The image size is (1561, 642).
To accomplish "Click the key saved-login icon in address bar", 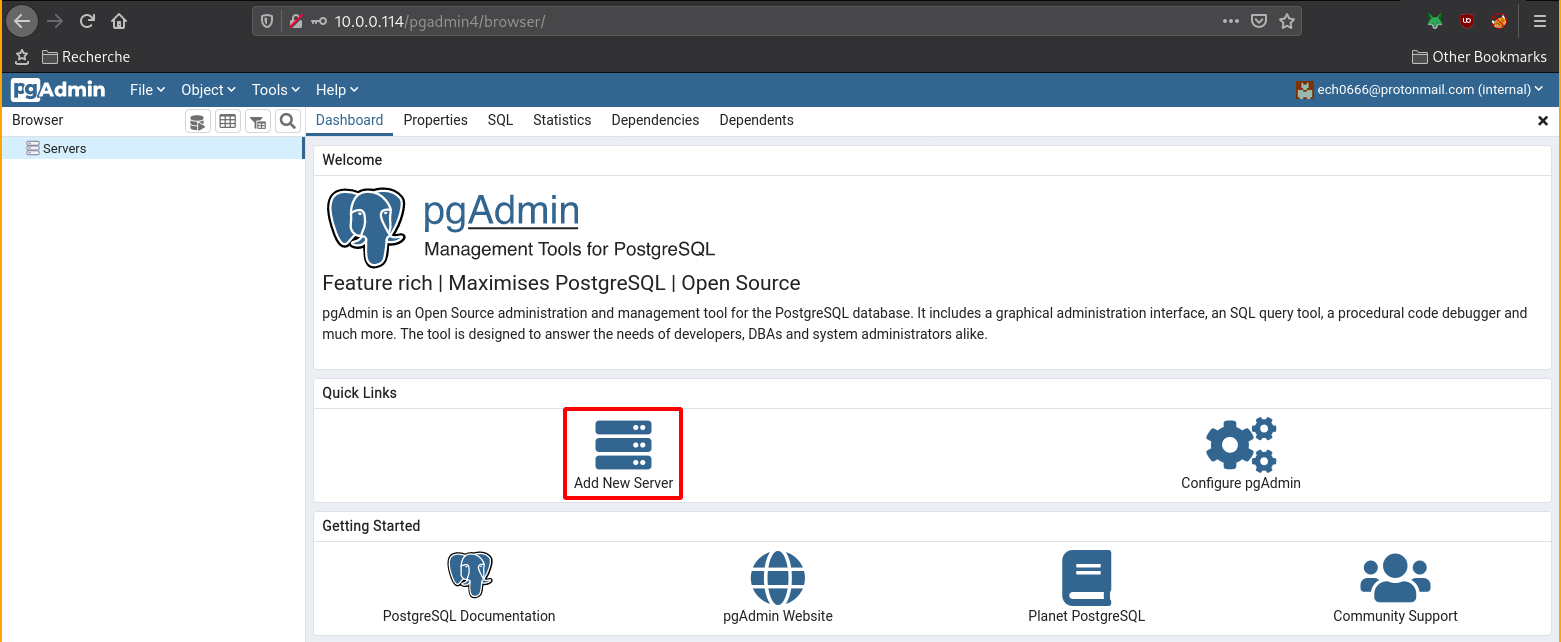I will pos(319,21).
